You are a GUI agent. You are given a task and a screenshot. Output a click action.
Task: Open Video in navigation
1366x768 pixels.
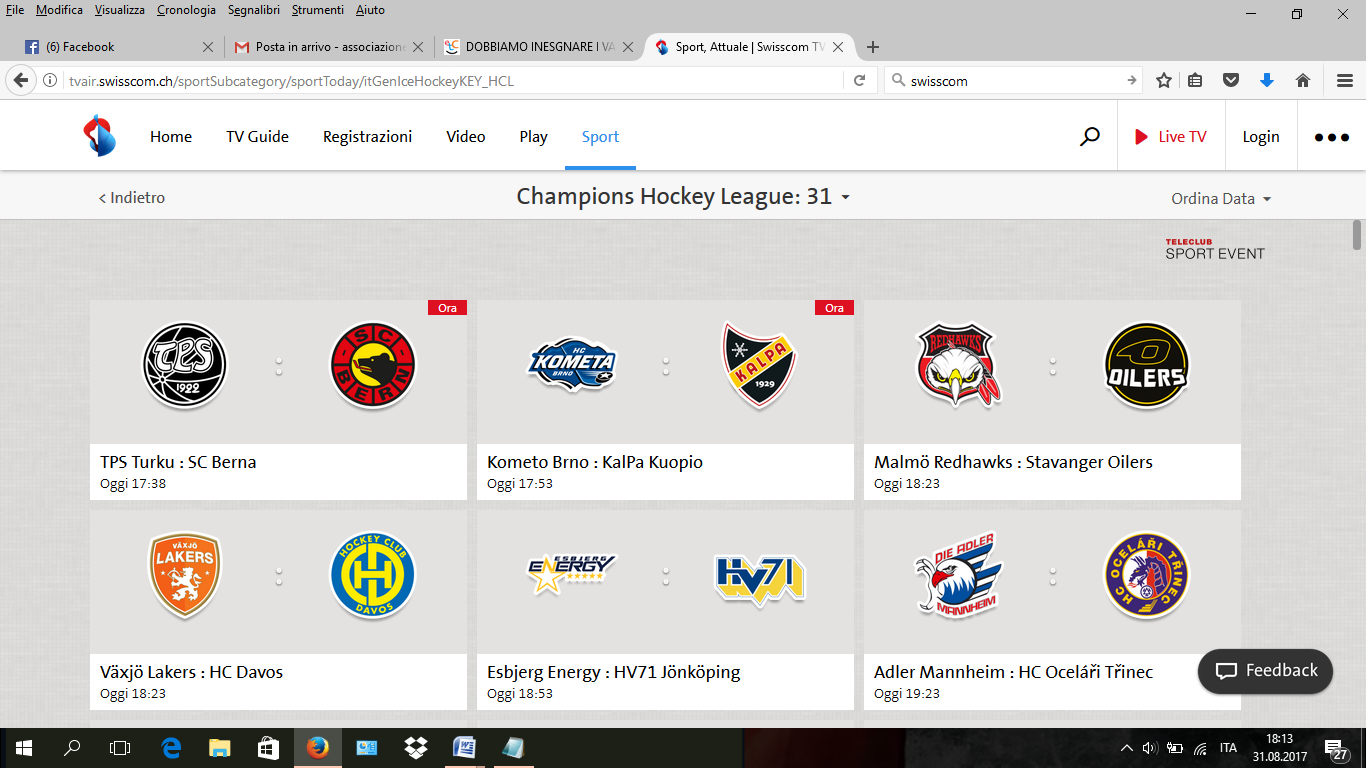466,137
